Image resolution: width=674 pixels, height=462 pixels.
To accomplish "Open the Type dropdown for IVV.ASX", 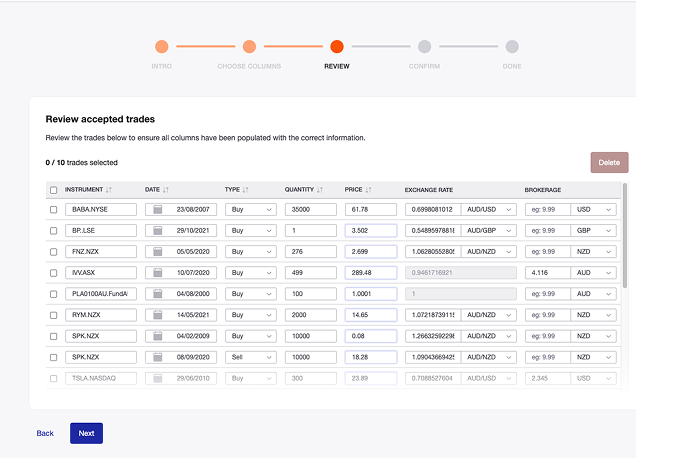I will pyautogui.click(x=251, y=273).
